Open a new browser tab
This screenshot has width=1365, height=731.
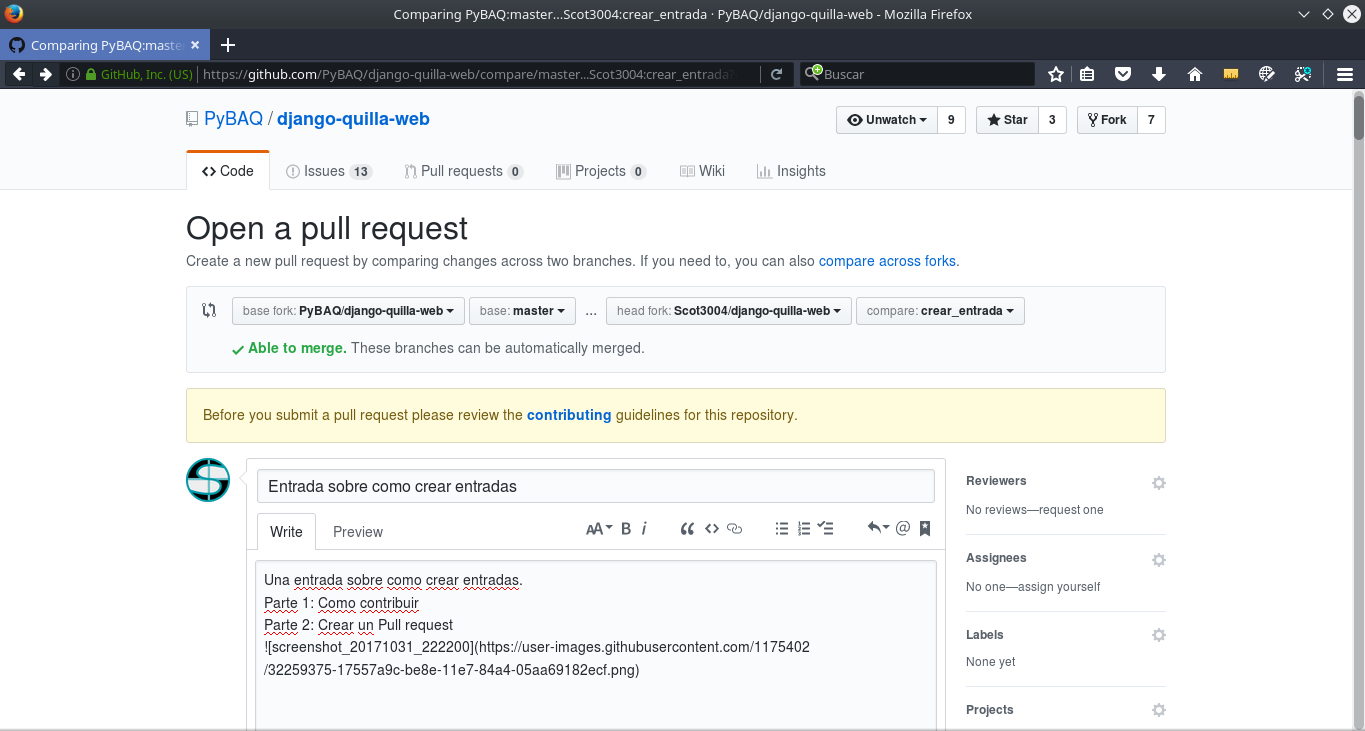228,45
